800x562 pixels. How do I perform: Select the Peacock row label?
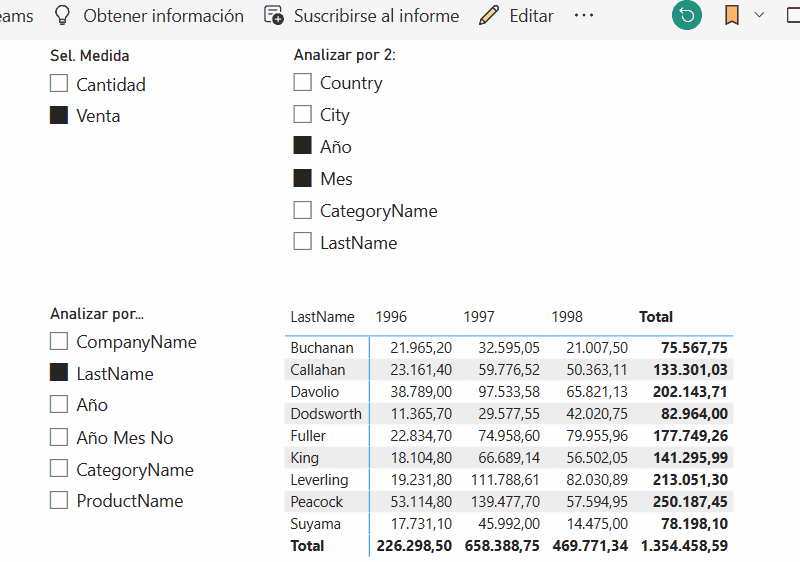click(316, 502)
